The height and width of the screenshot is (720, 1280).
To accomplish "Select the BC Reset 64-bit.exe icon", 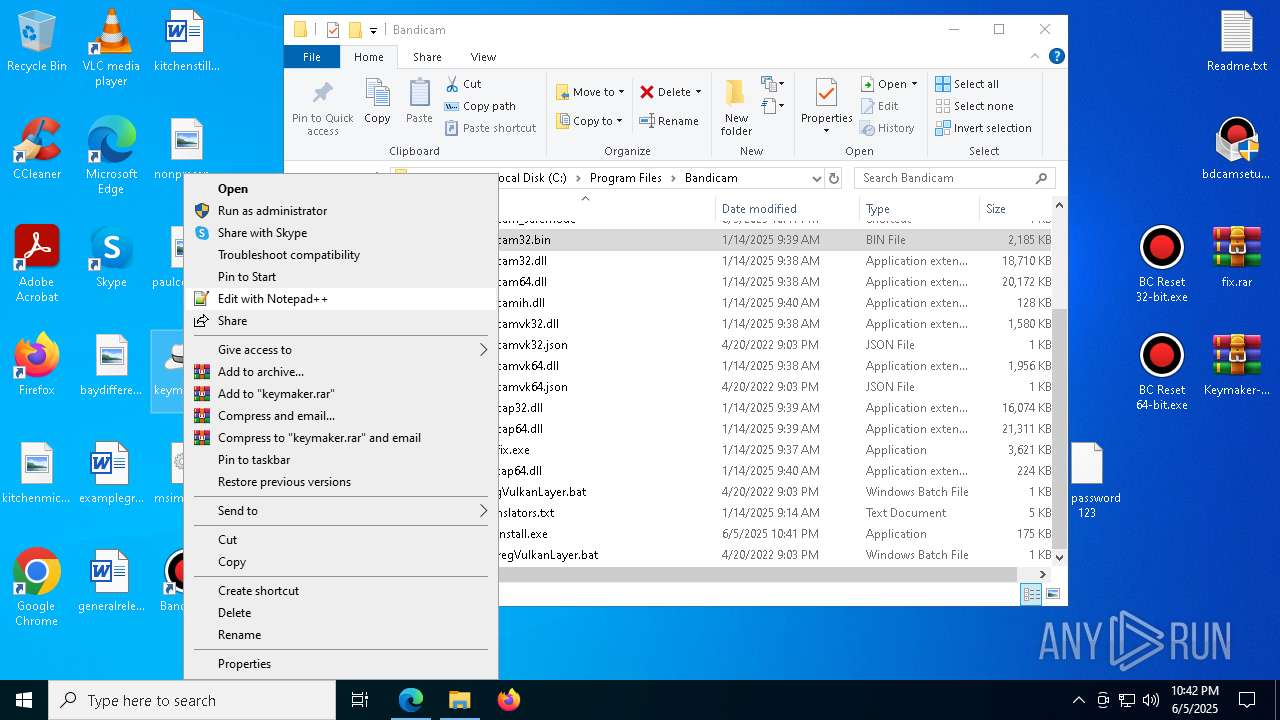I will (x=1161, y=373).
